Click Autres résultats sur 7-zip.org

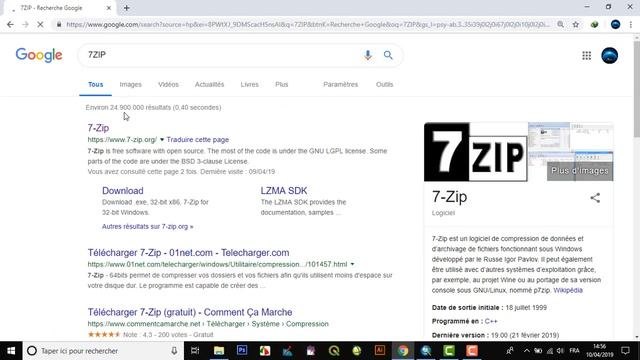point(148,226)
